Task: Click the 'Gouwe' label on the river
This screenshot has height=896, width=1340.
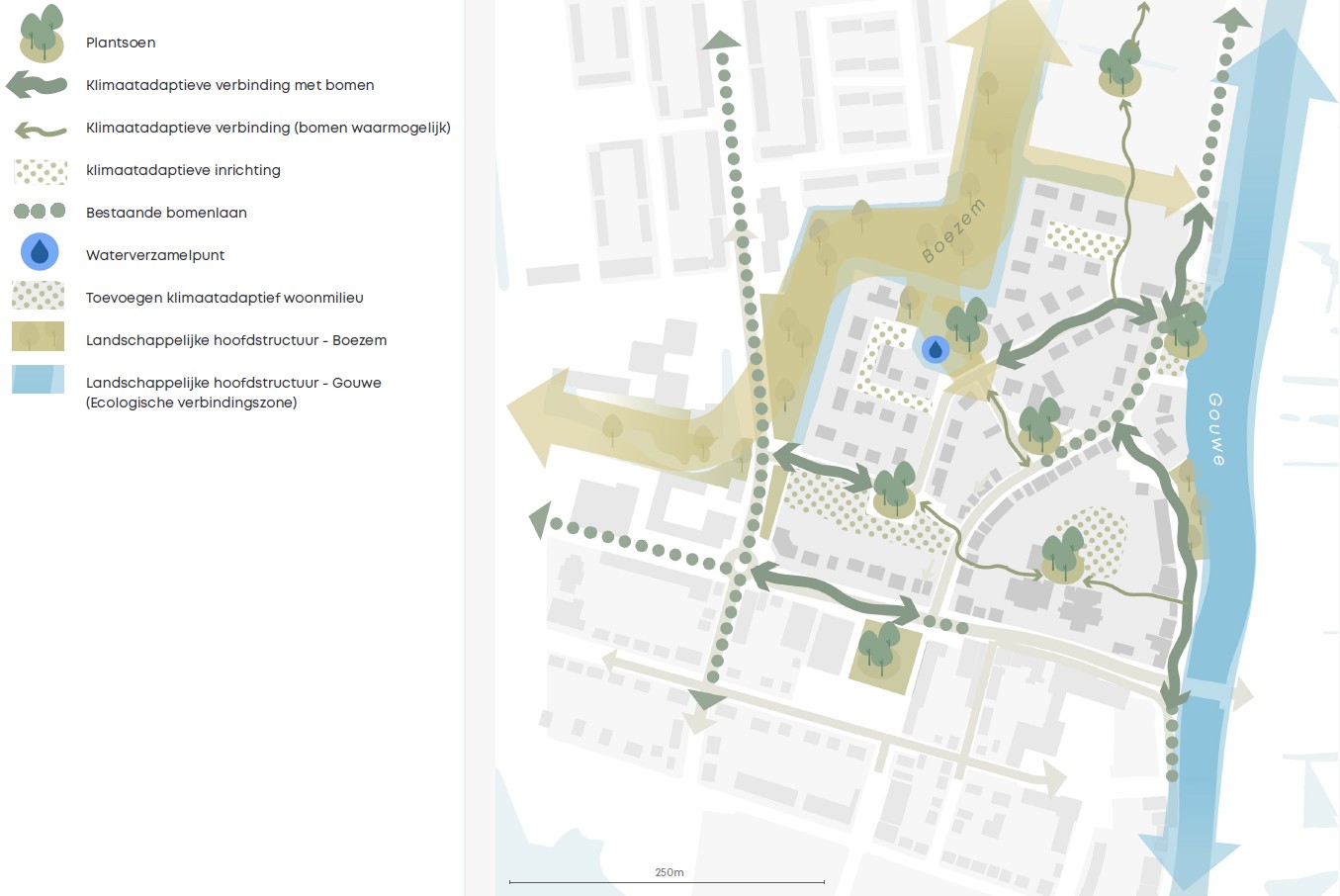Action: pos(1216,429)
